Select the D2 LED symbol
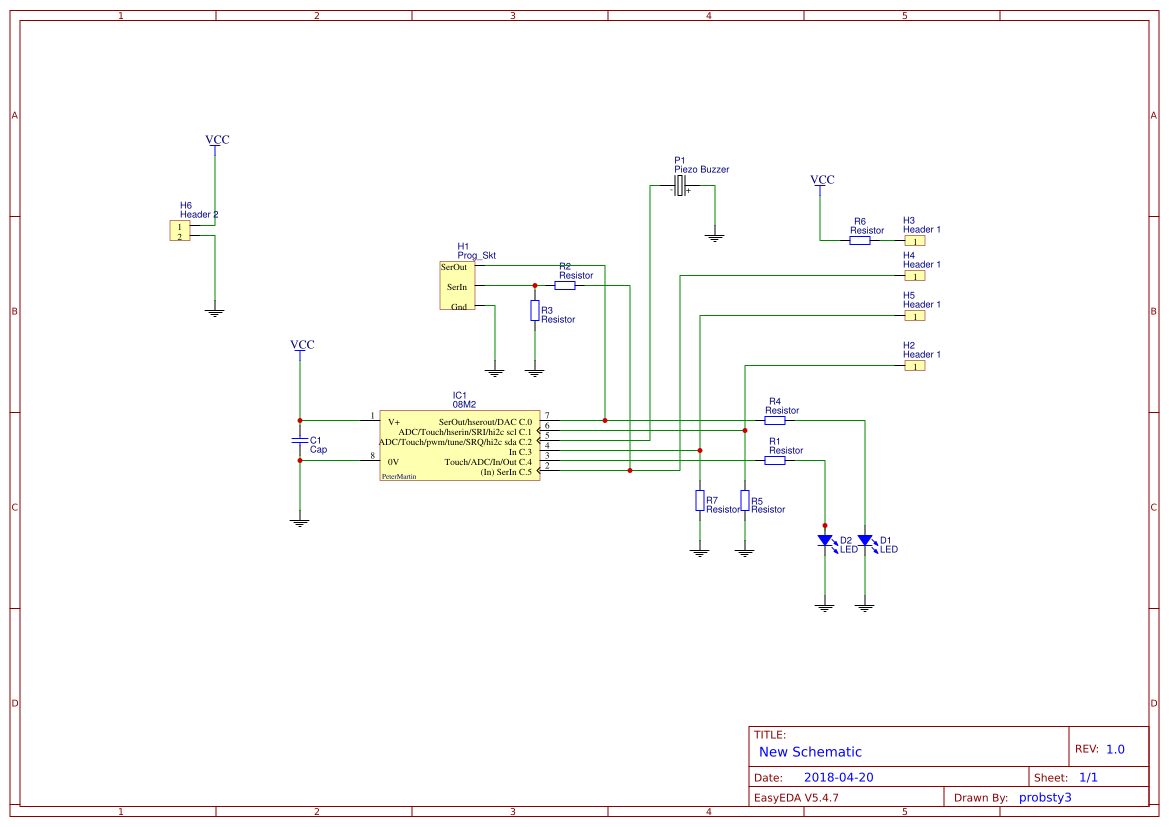1169x827 pixels. (825, 541)
